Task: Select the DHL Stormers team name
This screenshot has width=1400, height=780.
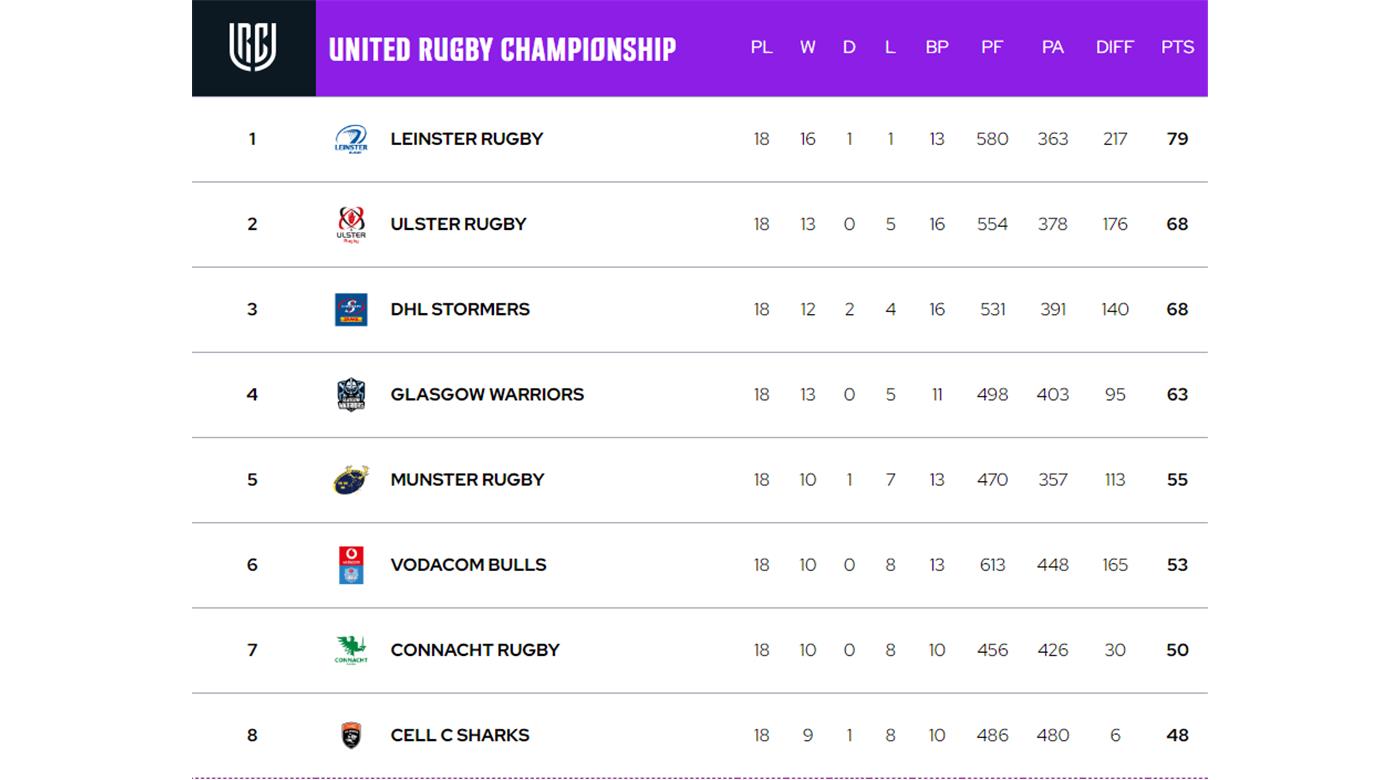Action: 460,309
